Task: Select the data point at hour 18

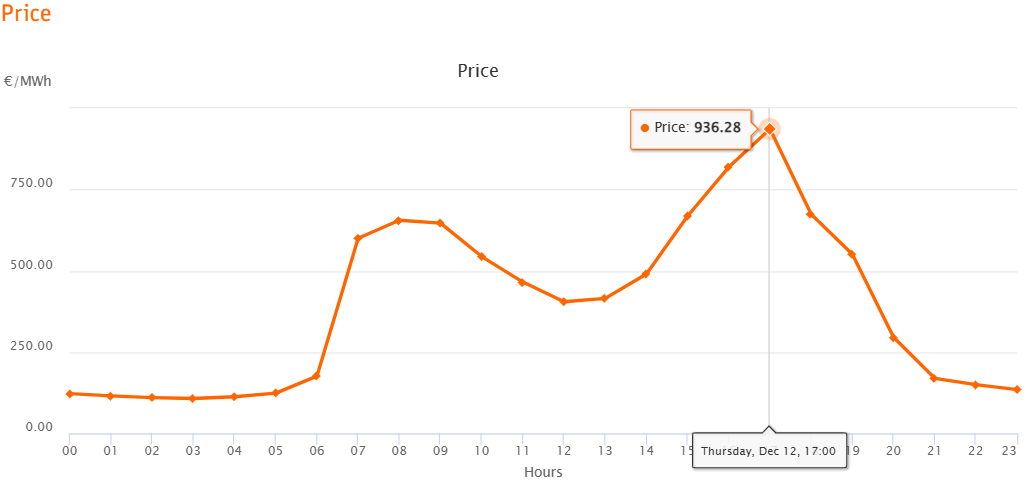Action: [810, 214]
